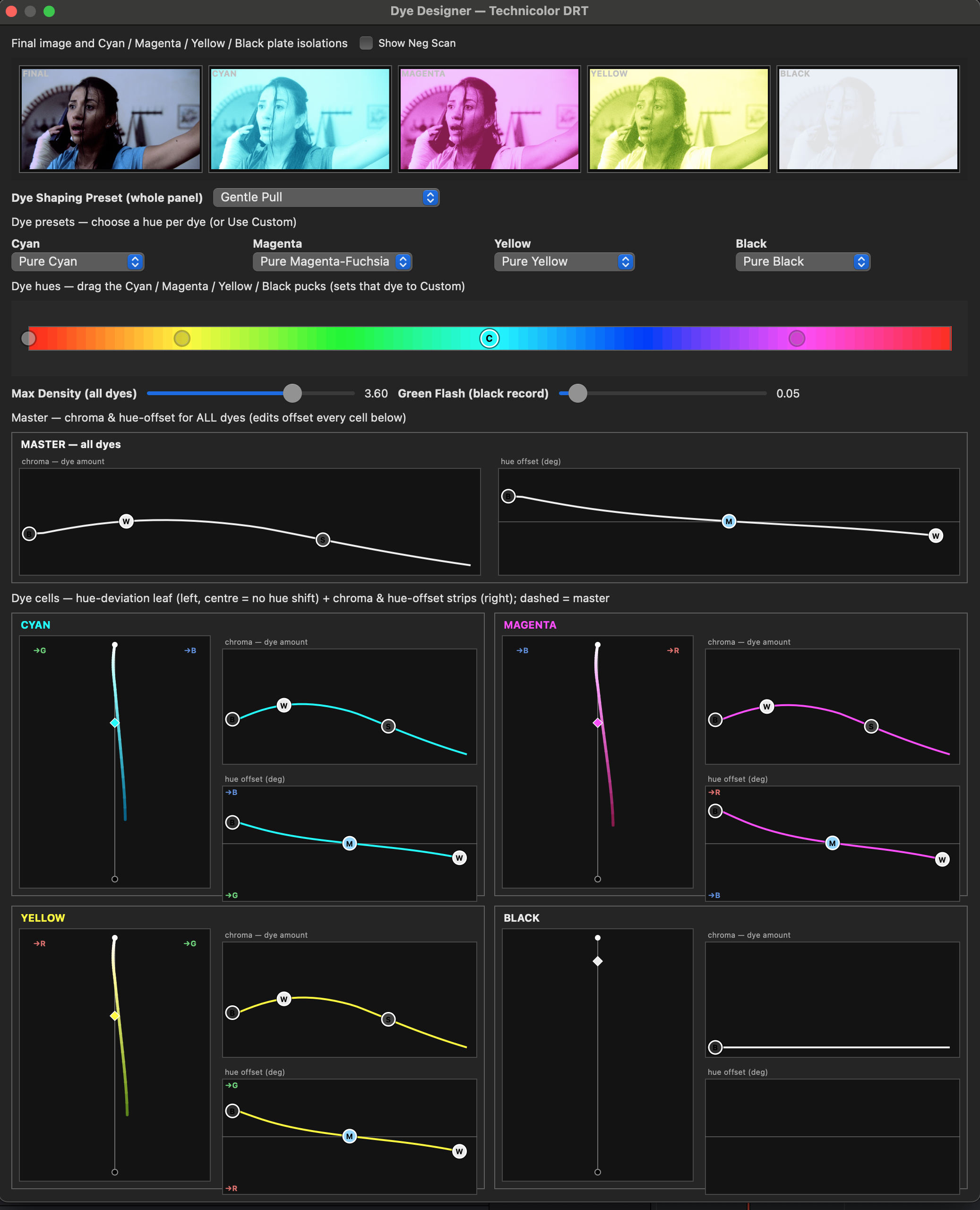Click the BLACK cell heading

point(521,917)
